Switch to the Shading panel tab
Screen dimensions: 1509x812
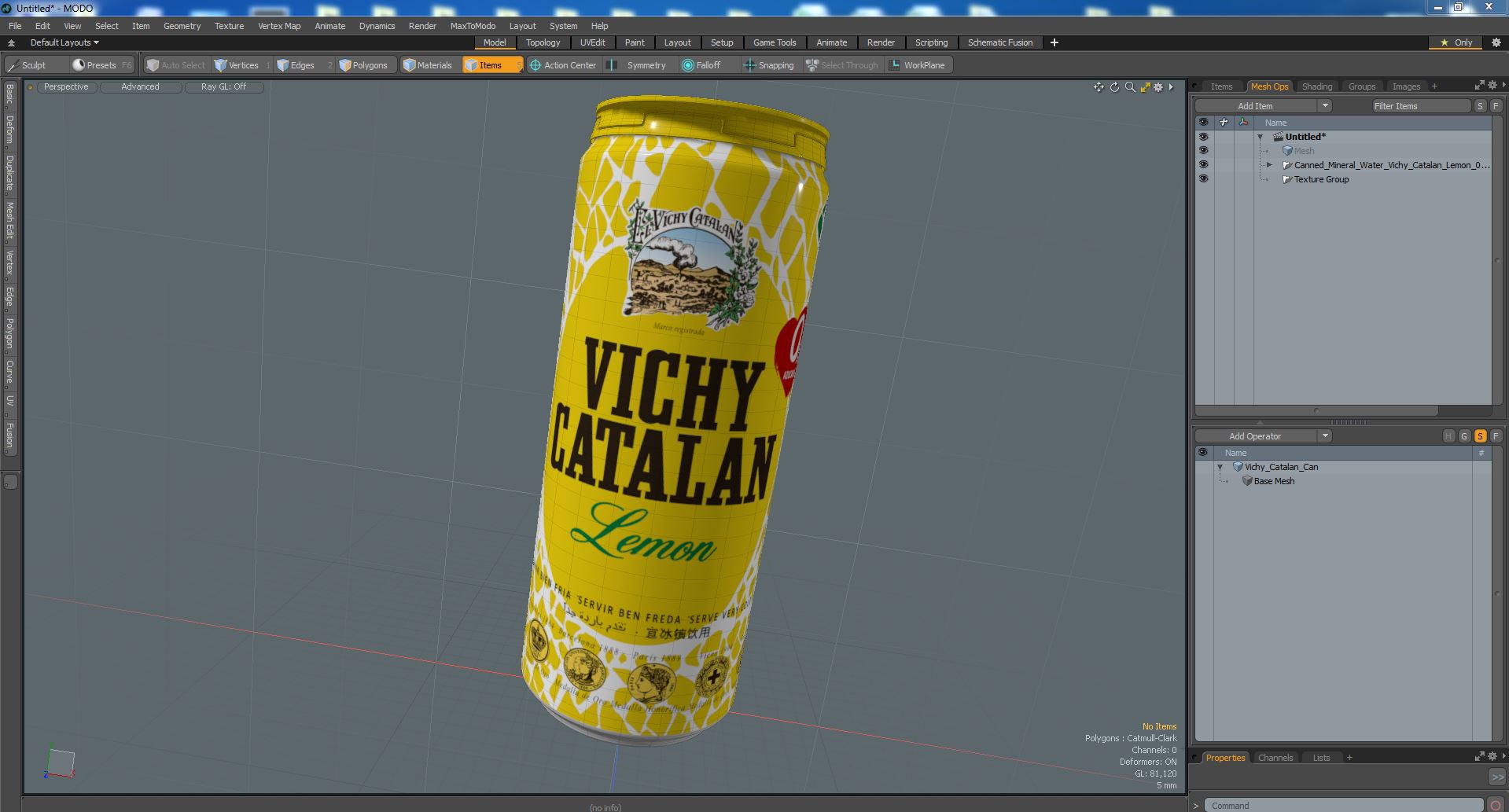click(1316, 86)
